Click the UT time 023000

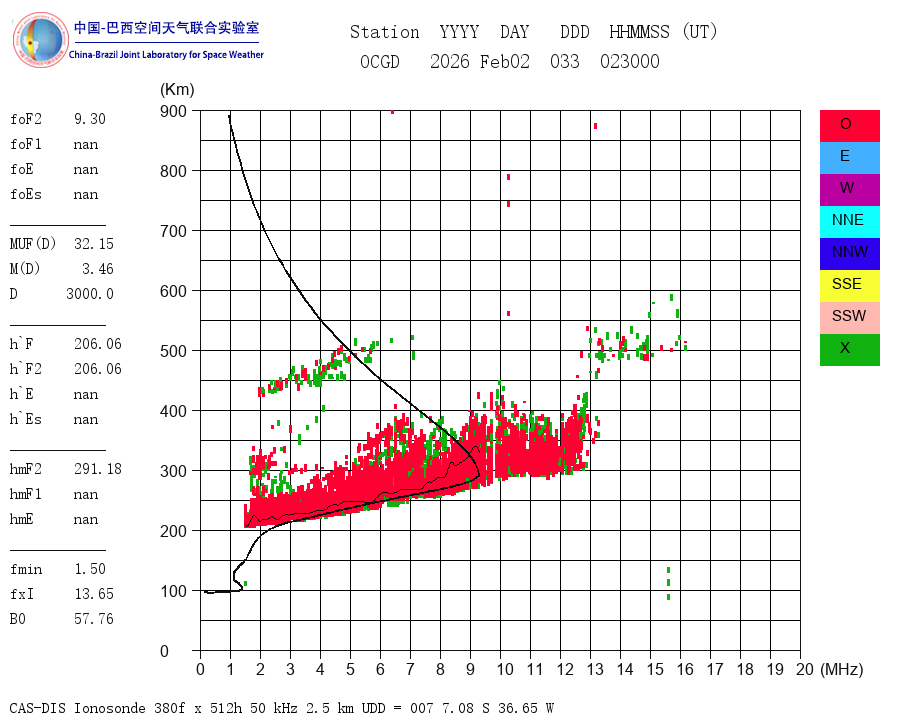pos(629,62)
